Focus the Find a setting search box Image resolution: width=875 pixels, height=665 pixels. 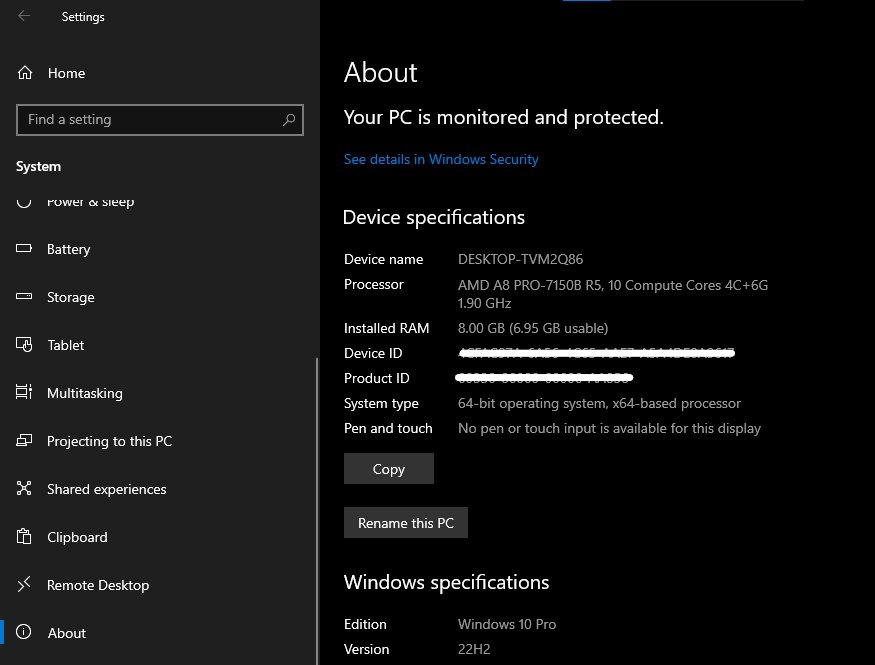[x=150, y=120]
